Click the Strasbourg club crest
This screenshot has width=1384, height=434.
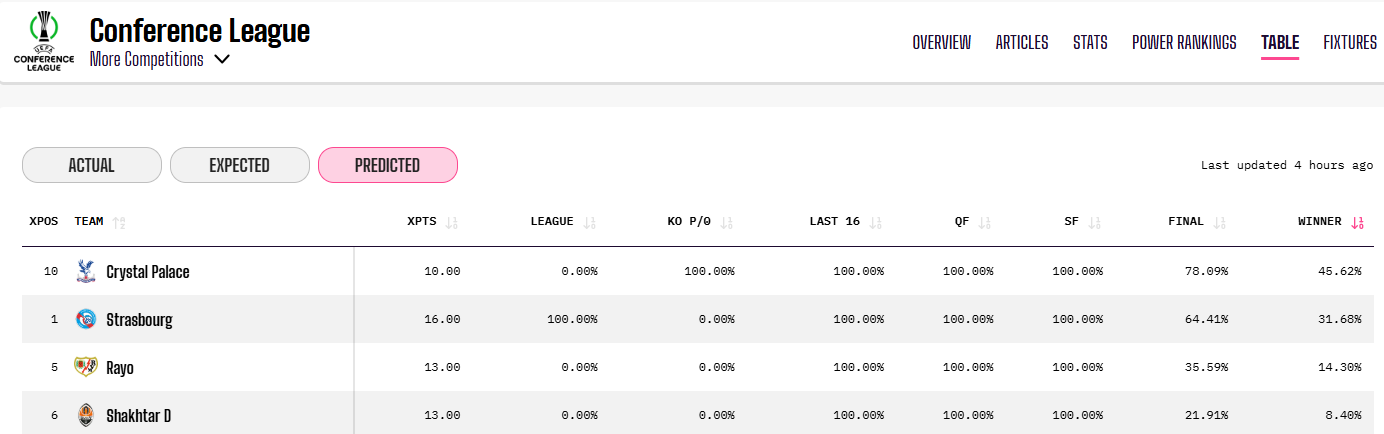click(85, 319)
